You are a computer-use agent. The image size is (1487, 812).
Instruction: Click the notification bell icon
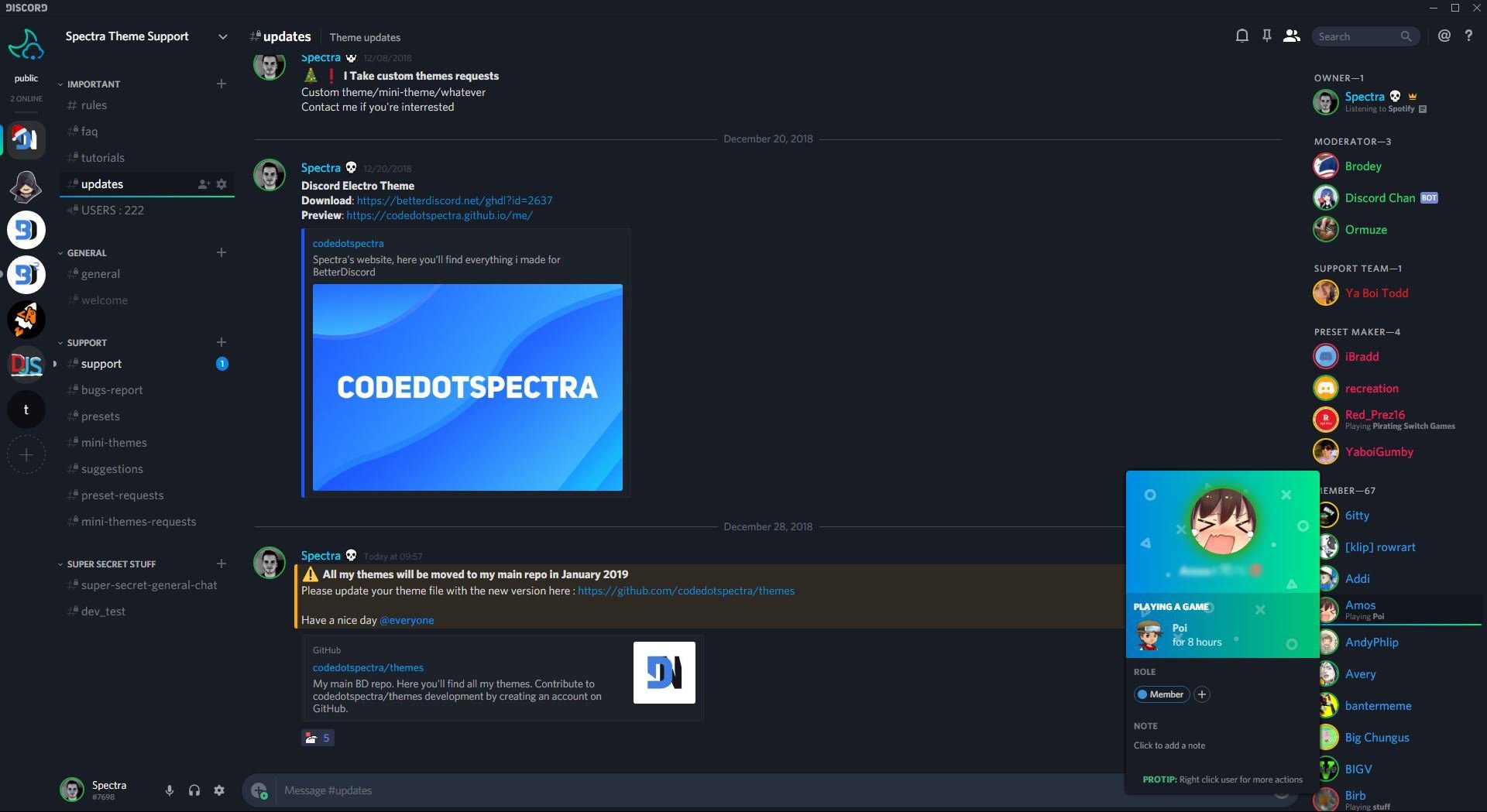[1242, 36]
